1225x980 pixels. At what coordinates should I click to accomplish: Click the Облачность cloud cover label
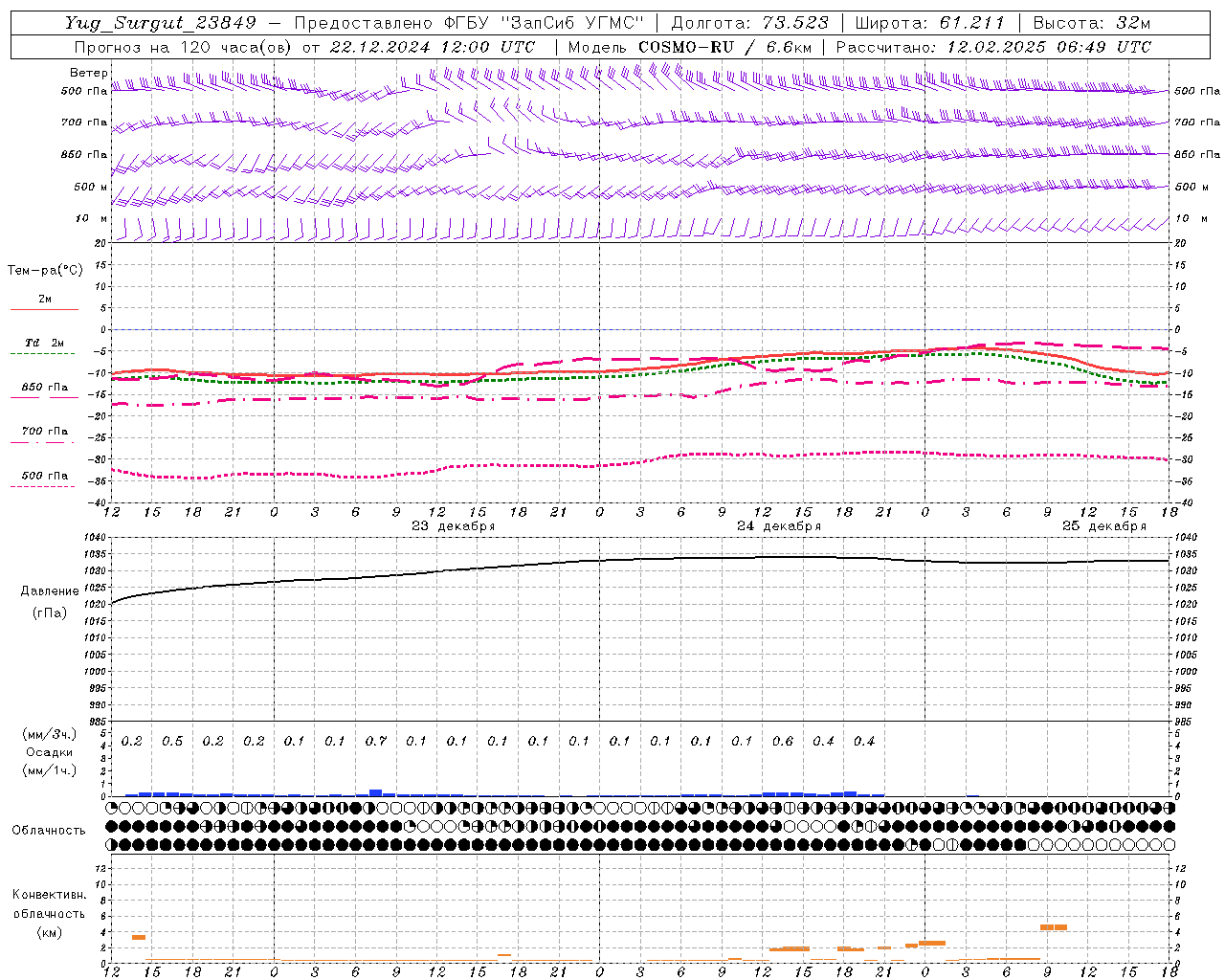49,830
